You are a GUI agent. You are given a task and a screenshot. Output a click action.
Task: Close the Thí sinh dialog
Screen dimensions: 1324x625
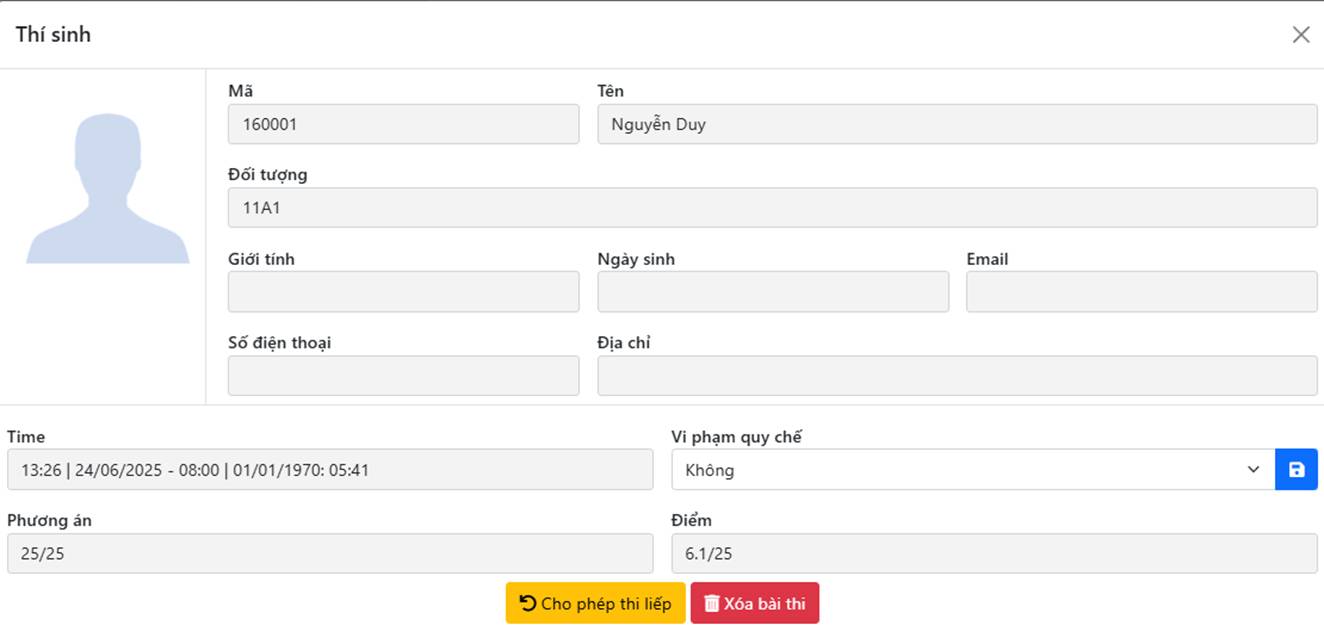[x=1301, y=35]
